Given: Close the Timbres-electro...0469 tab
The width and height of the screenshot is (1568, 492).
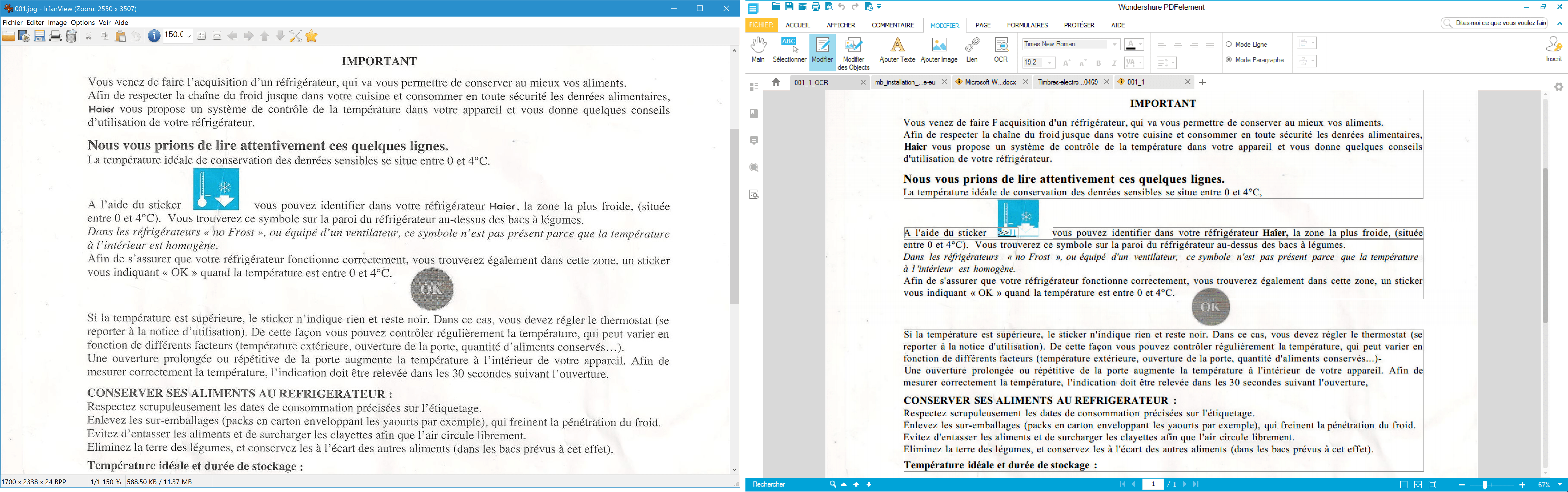Looking at the screenshot, I should coord(1107,82).
